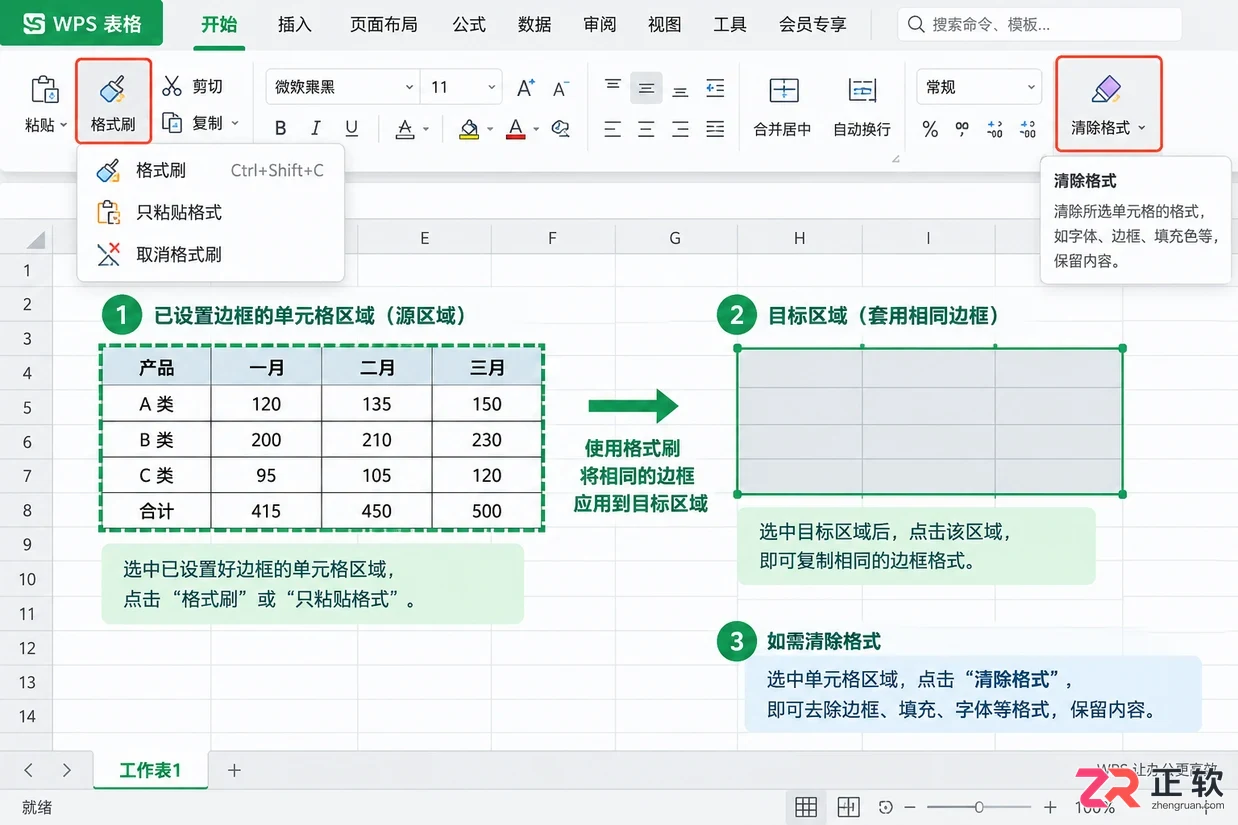The height and width of the screenshot is (825, 1238).
Task: Click the select-all corner triangle
Action: 36,240
